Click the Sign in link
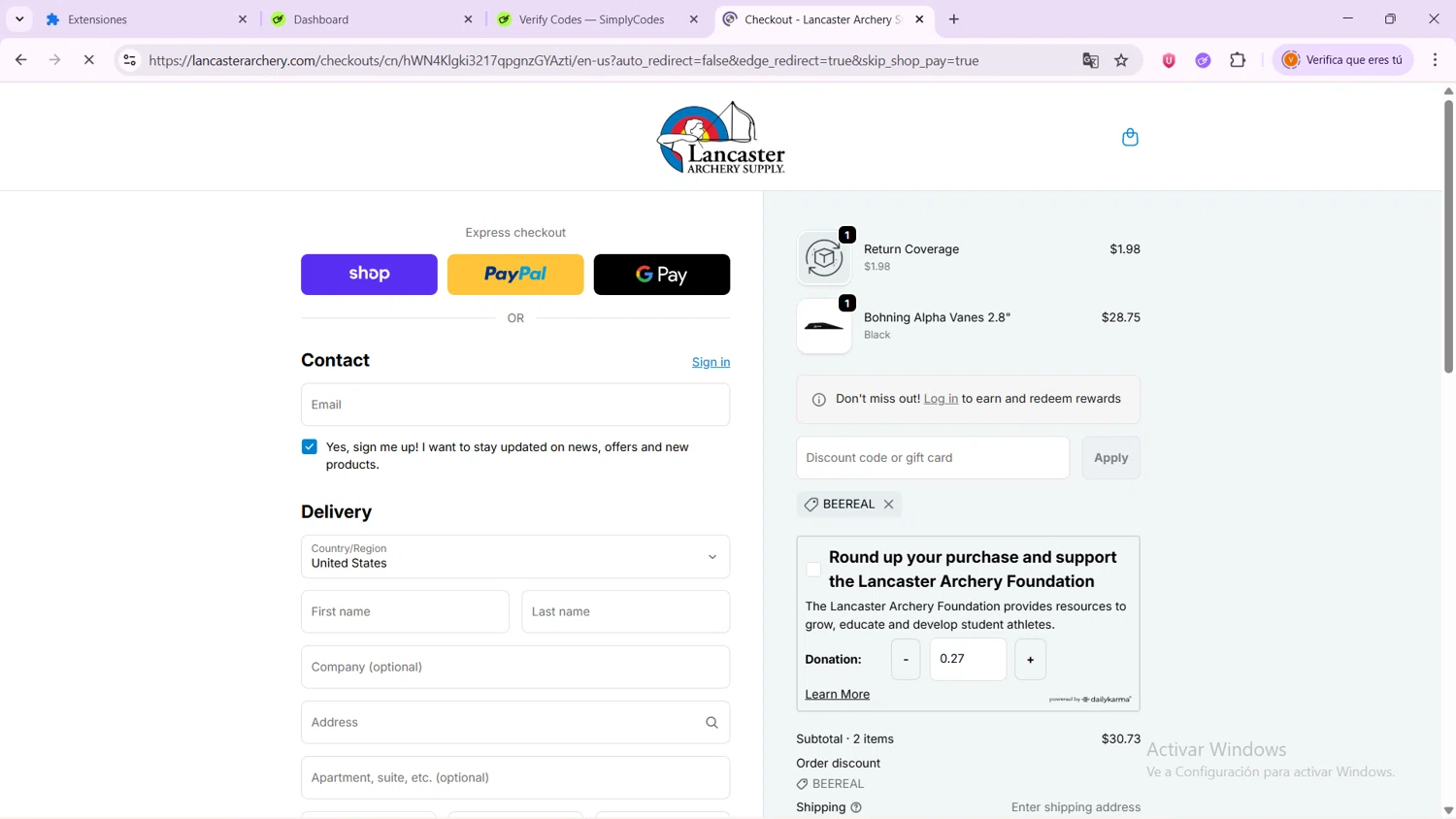The height and width of the screenshot is (819, 1456). 711,362
